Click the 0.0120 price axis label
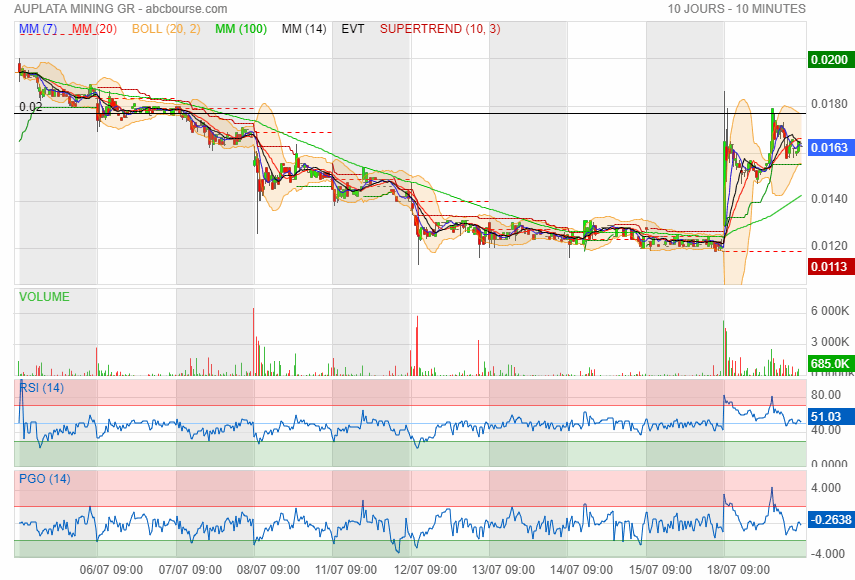855x580 pixels. (x=829, y=246)
